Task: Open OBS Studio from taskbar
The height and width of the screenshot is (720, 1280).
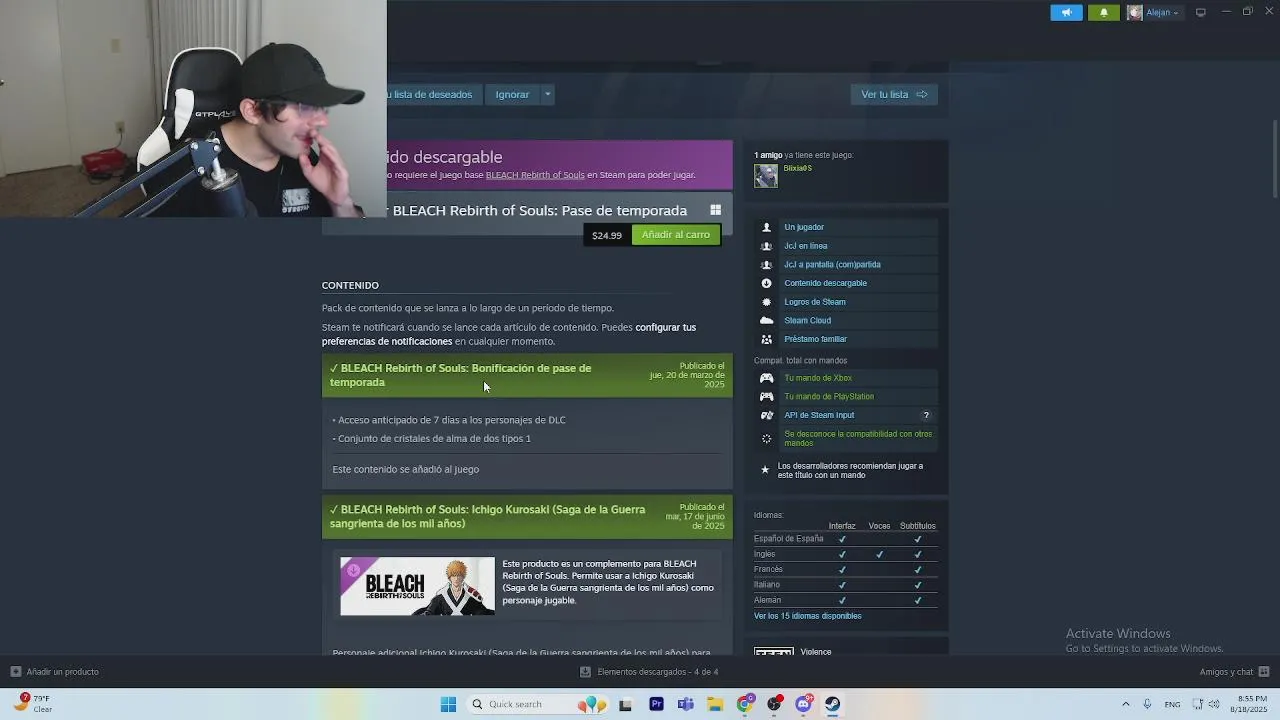Action: click(x=774, y=704)
